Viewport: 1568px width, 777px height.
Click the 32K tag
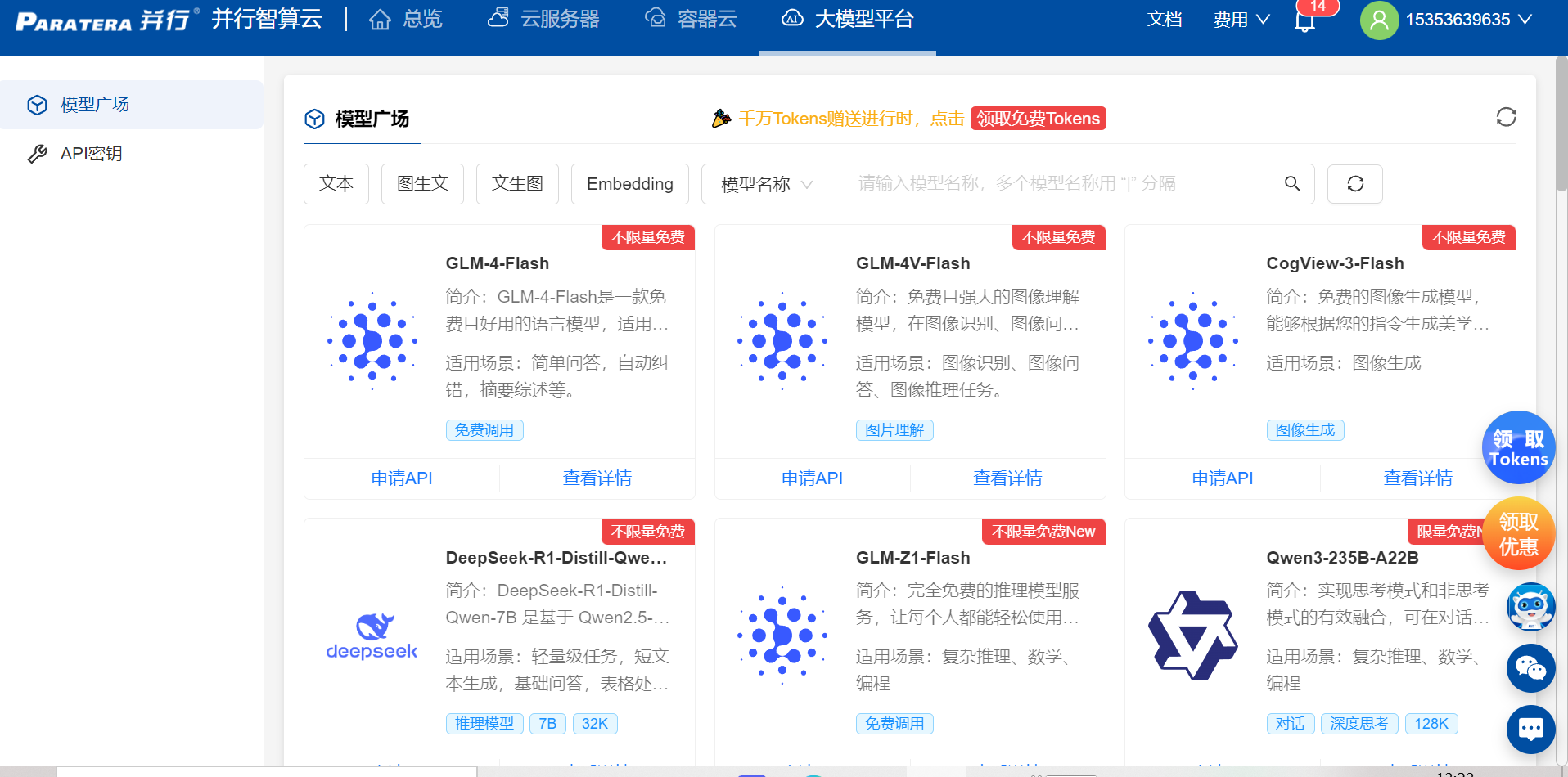[595, 724]
